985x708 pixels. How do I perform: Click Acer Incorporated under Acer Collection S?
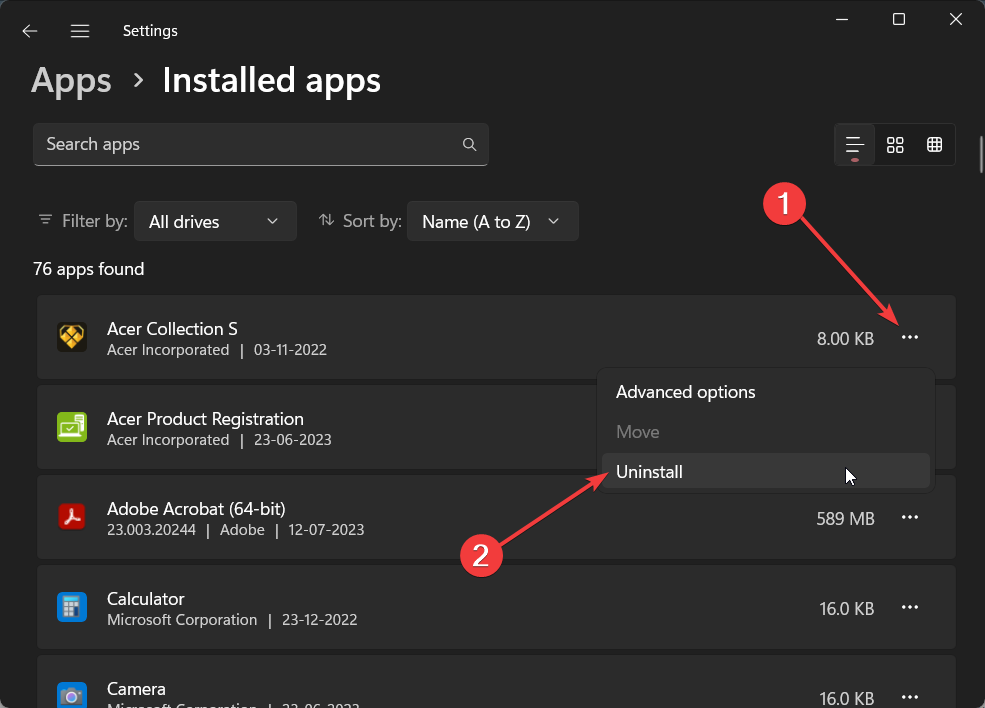click(168, 350)
